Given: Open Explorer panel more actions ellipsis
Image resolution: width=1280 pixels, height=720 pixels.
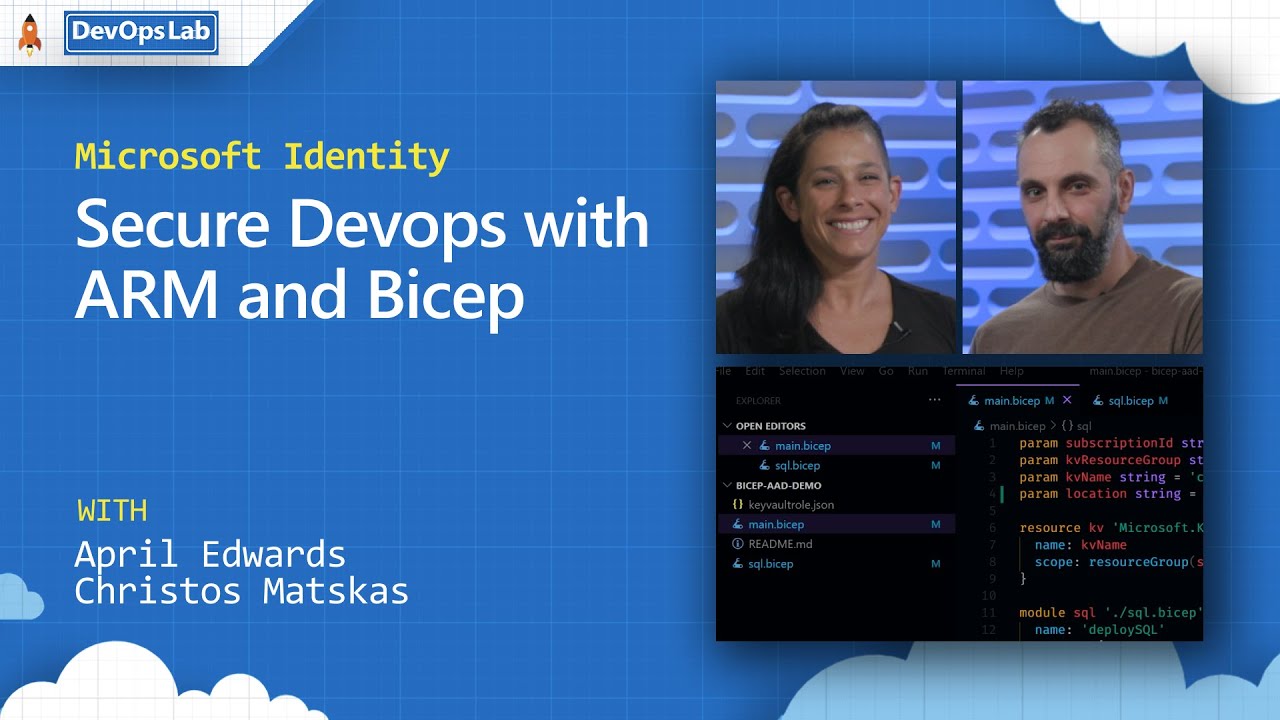Looking at the screenshot, I should tap(934, 400).
